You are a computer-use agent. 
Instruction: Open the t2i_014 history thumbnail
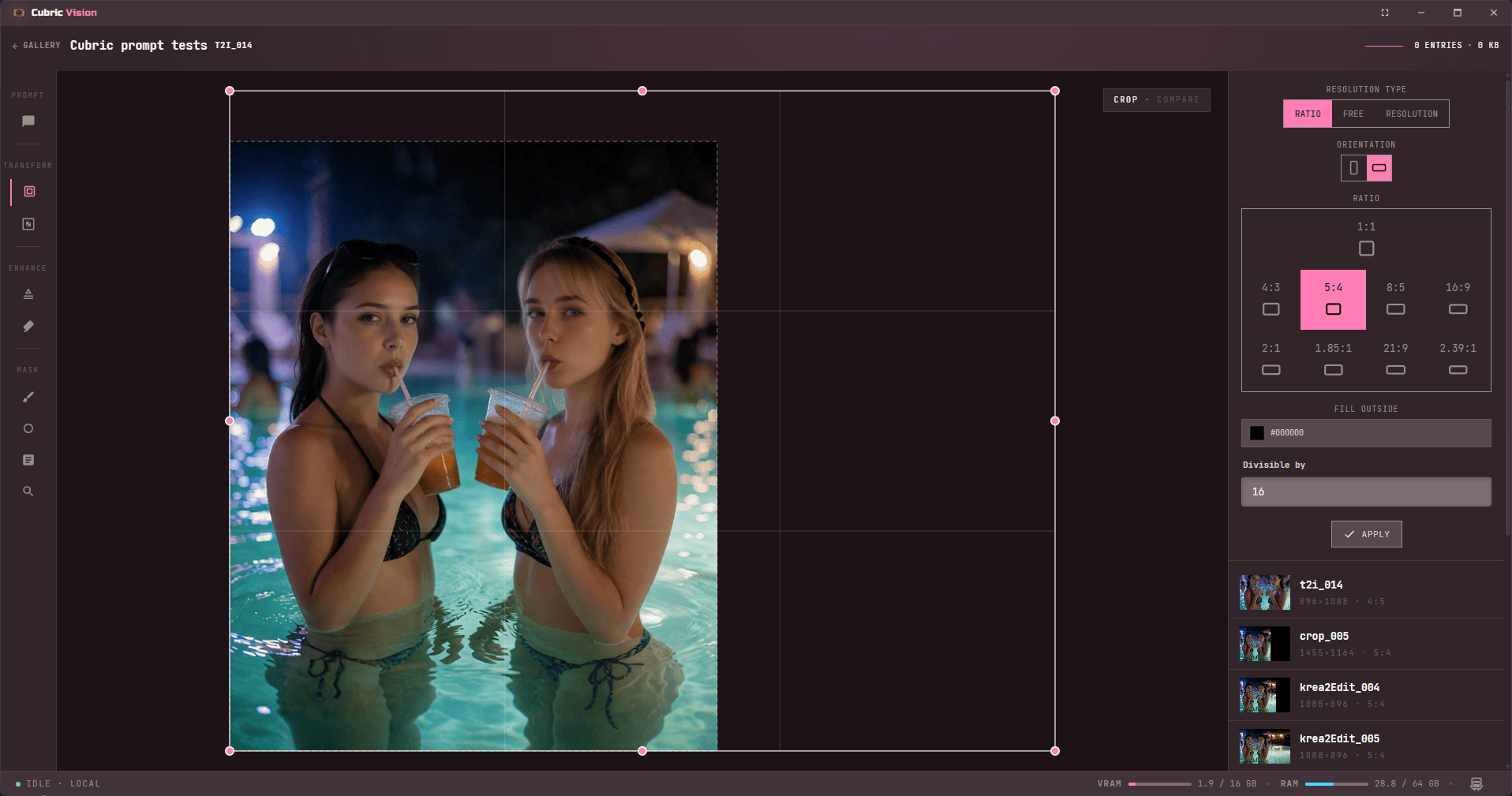pyautogui.click(x=1265, y=592)
